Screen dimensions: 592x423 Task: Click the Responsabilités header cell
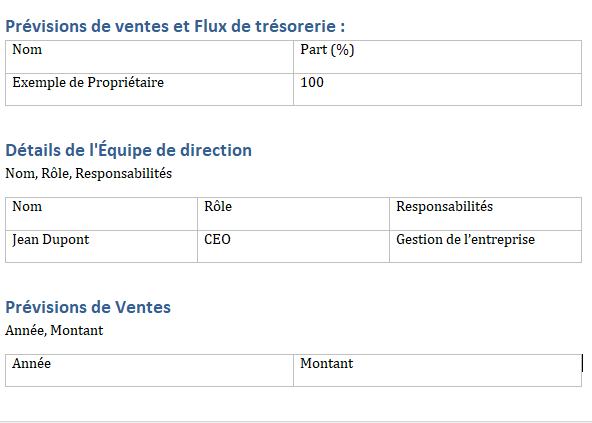(x=486, y=214)
